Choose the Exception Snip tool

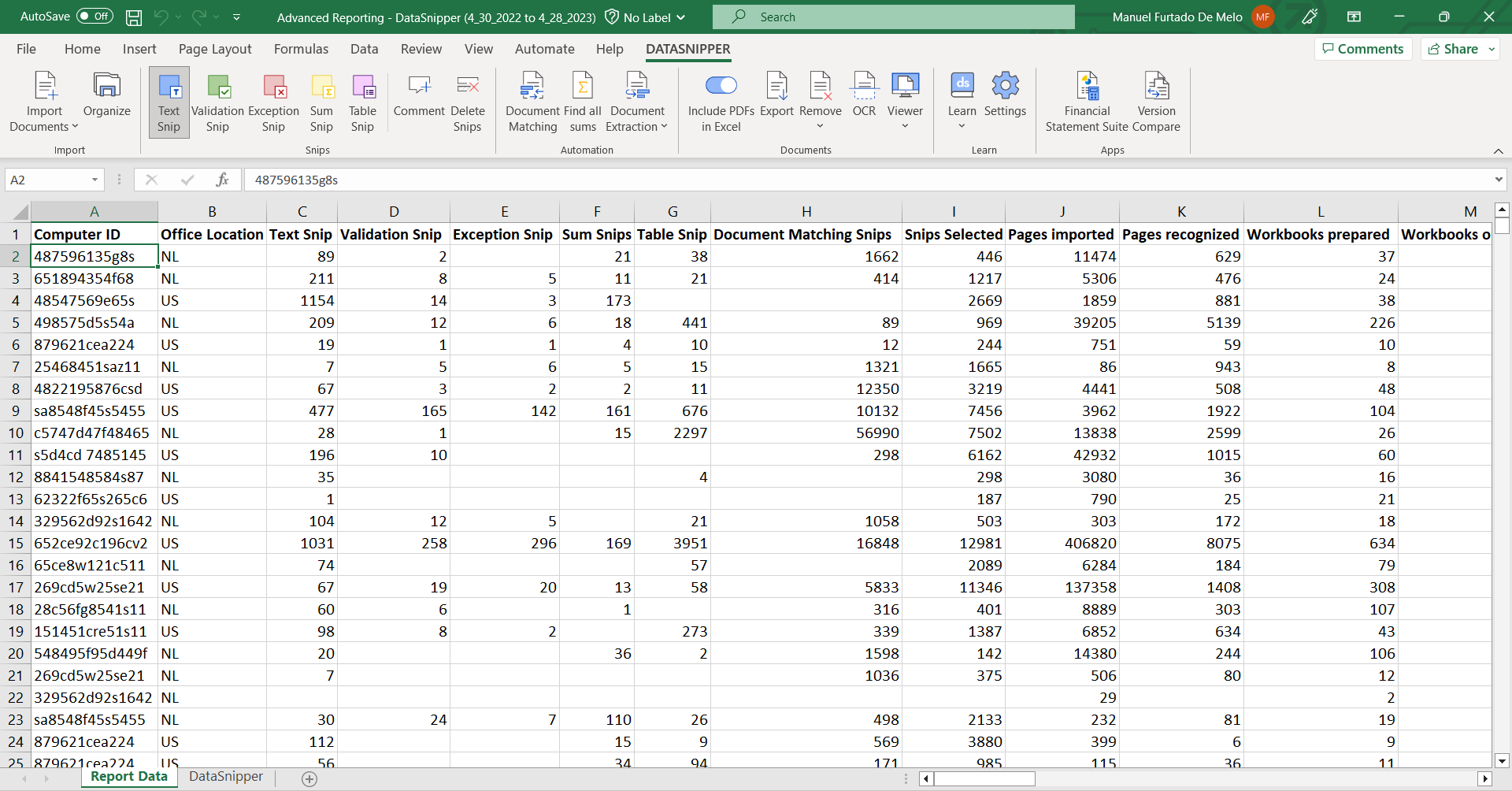pyautogui.click(x=273, y=102)
